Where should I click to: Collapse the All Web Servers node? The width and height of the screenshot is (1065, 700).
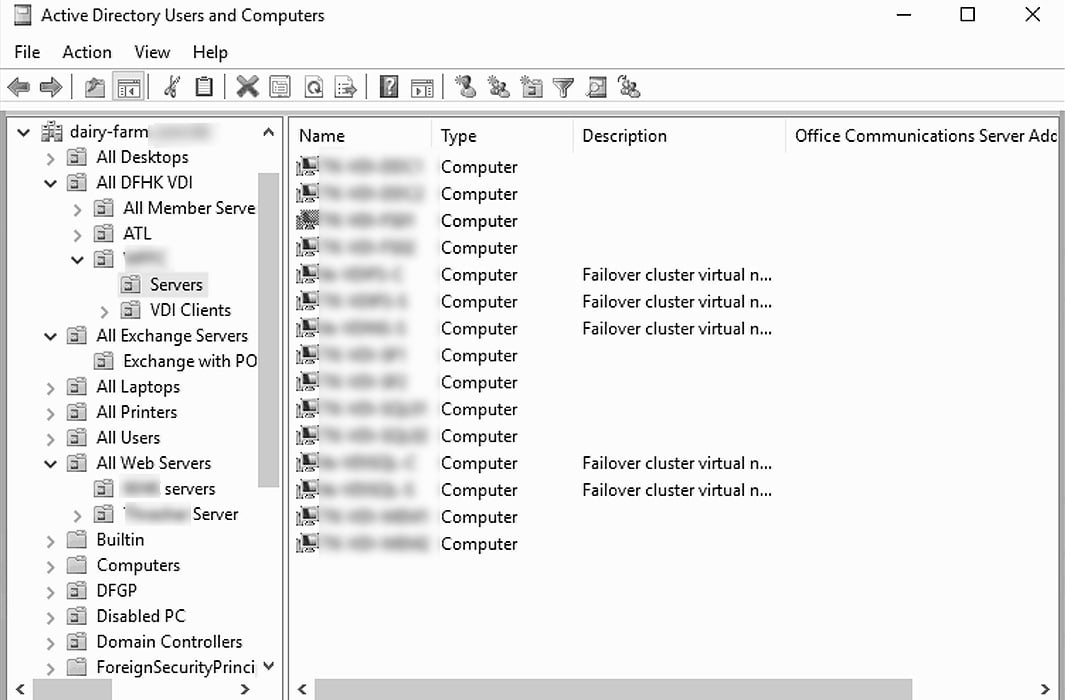coord(50,464)
